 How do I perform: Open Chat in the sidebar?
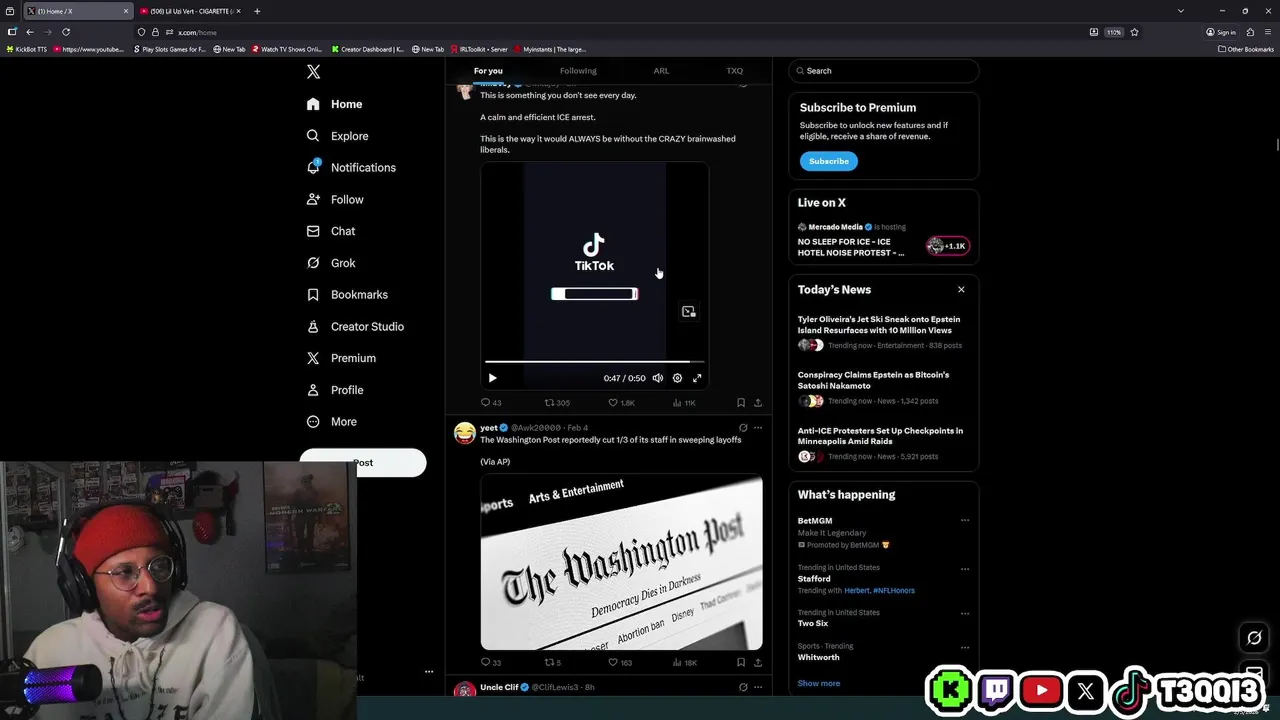tap(331, 231)
